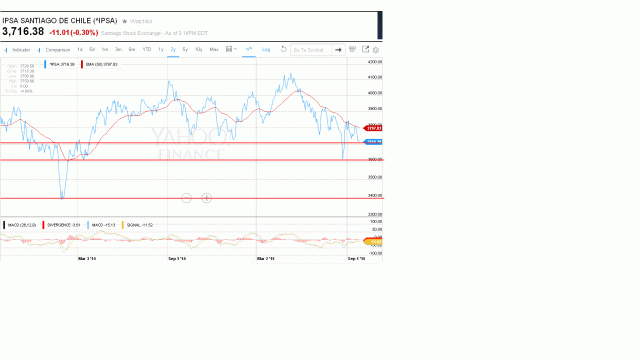This screenshot has width=640, height=360.
Task: Click the MACD (26,12,9) legend entry
Action: [x=20, y=225]
